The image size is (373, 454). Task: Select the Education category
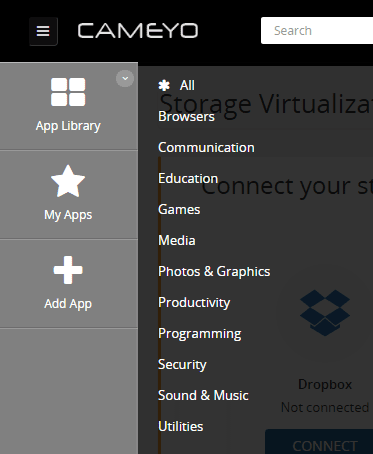point(188,178)
